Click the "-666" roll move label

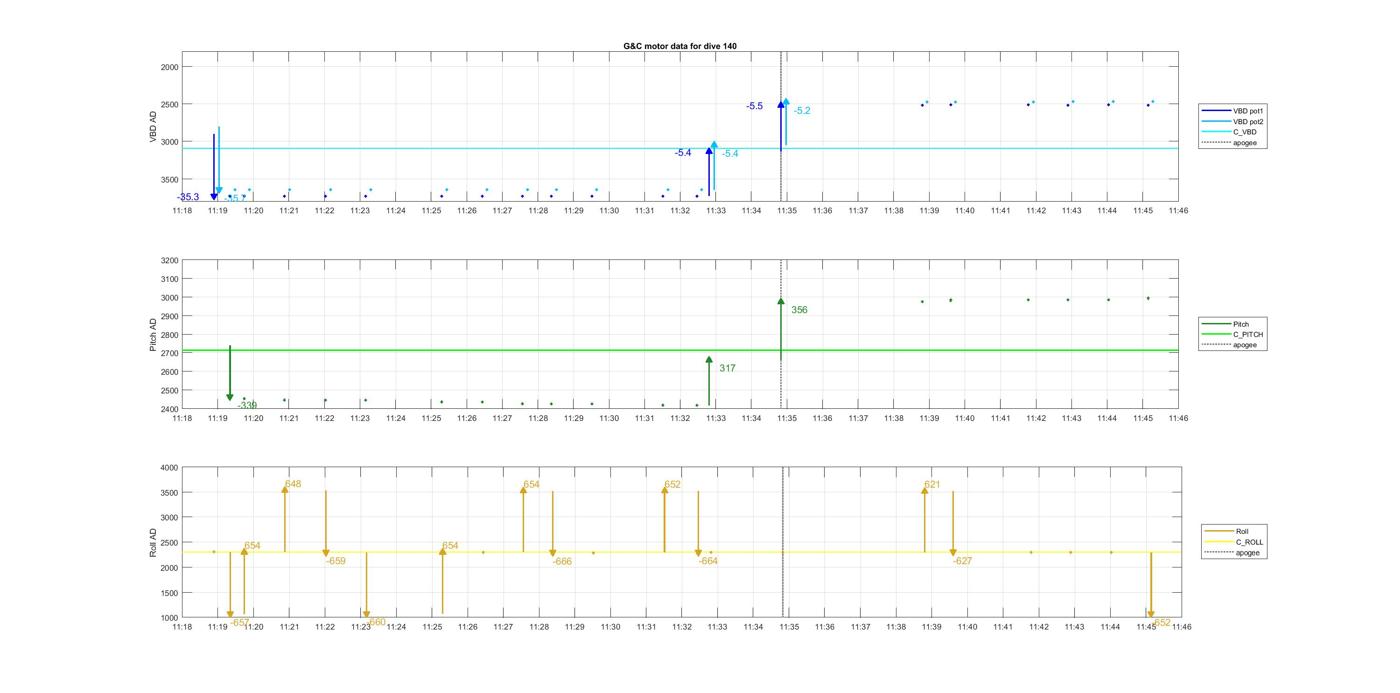point(562,561)
